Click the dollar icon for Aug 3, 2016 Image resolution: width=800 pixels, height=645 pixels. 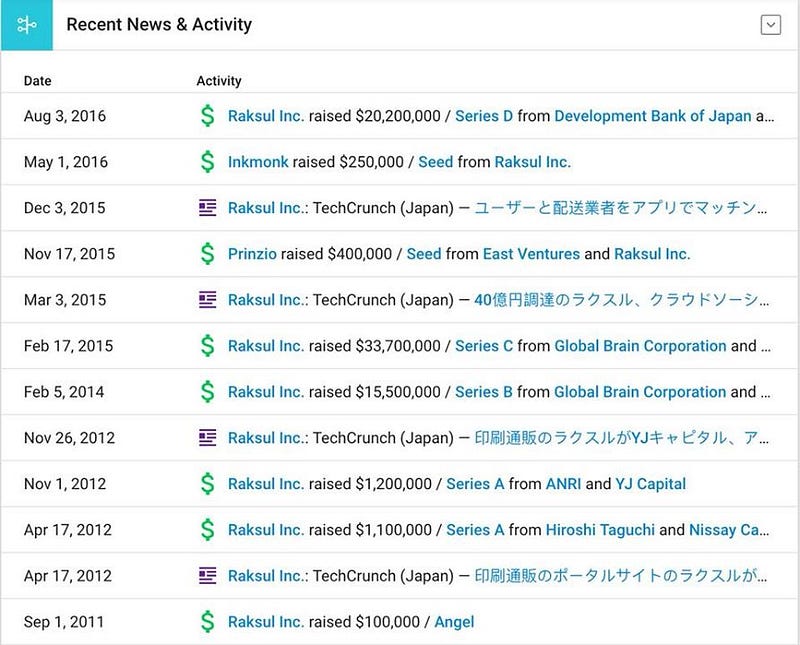(x=207, y=116)
